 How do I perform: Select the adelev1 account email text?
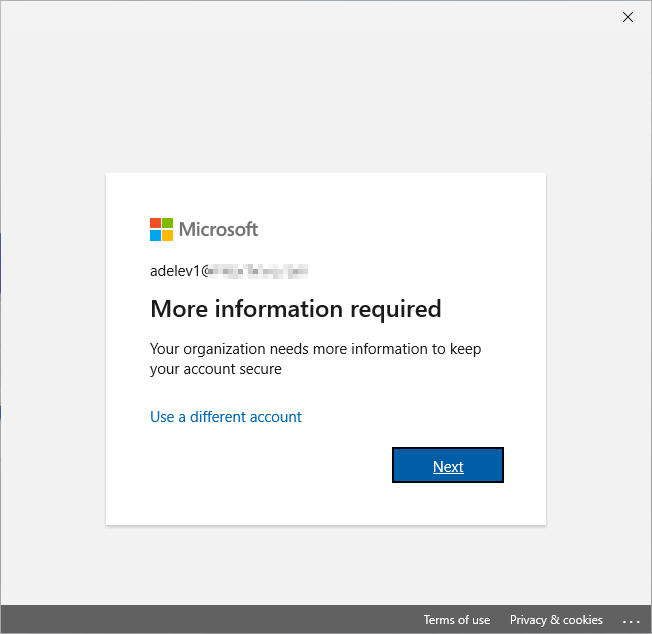click(229, 271)
